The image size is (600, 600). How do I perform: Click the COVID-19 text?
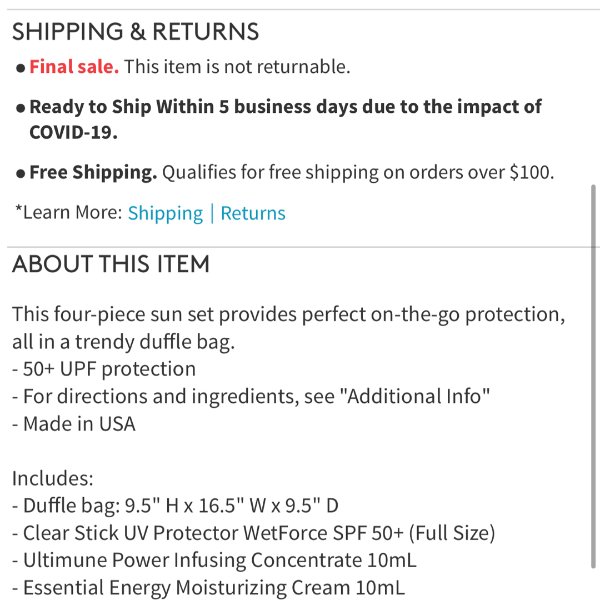coord(73,132)
